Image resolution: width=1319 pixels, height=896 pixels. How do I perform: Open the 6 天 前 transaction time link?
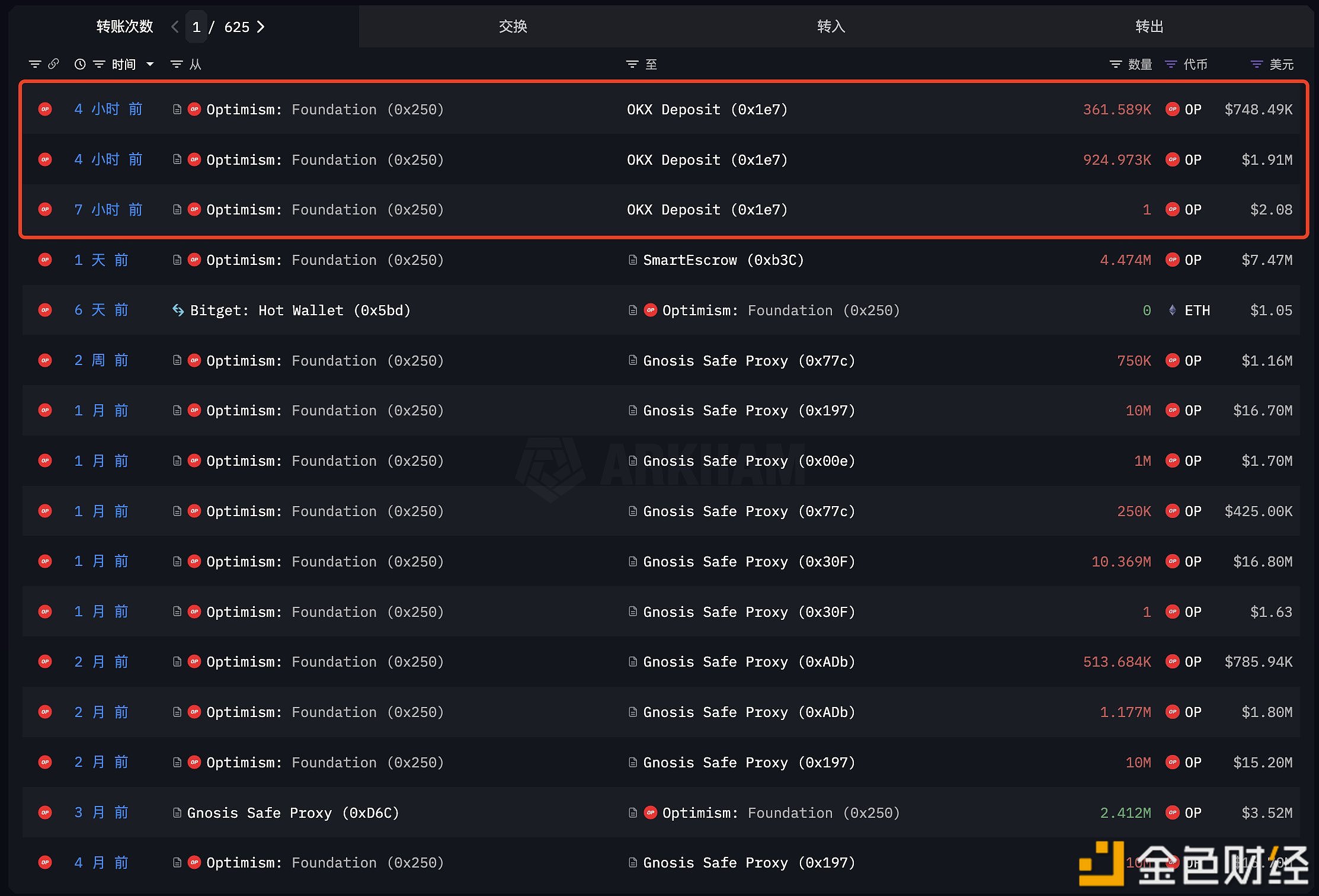[x=101, y=310]
